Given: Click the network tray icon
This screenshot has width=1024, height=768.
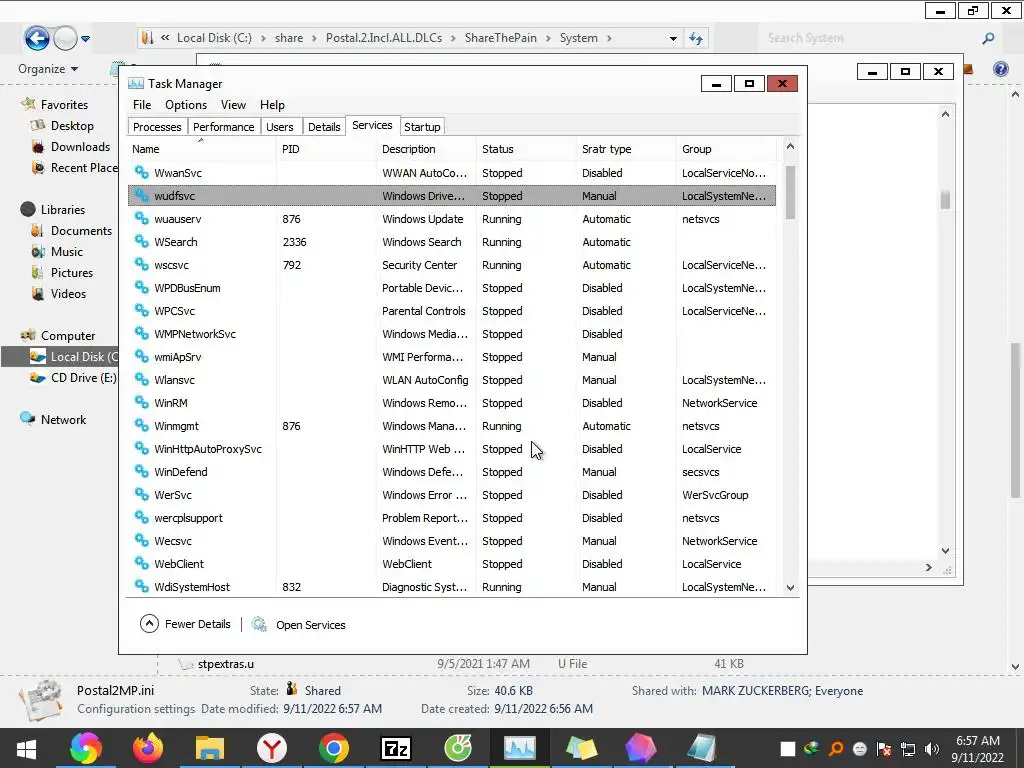Looking at the screenshot, I should [x=908, y=749].
